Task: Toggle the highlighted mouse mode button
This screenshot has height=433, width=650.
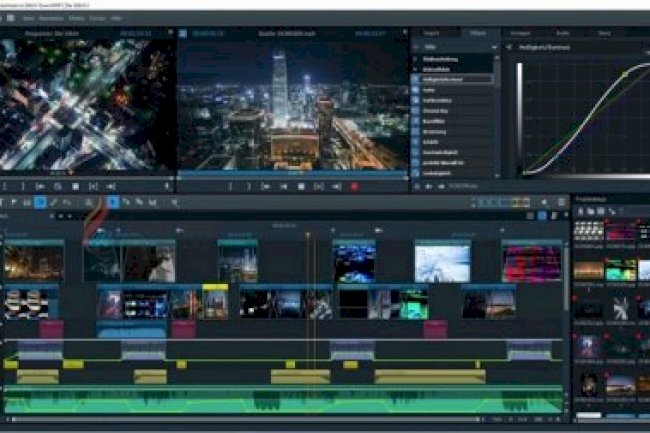Action: click(x=113, y=203)
